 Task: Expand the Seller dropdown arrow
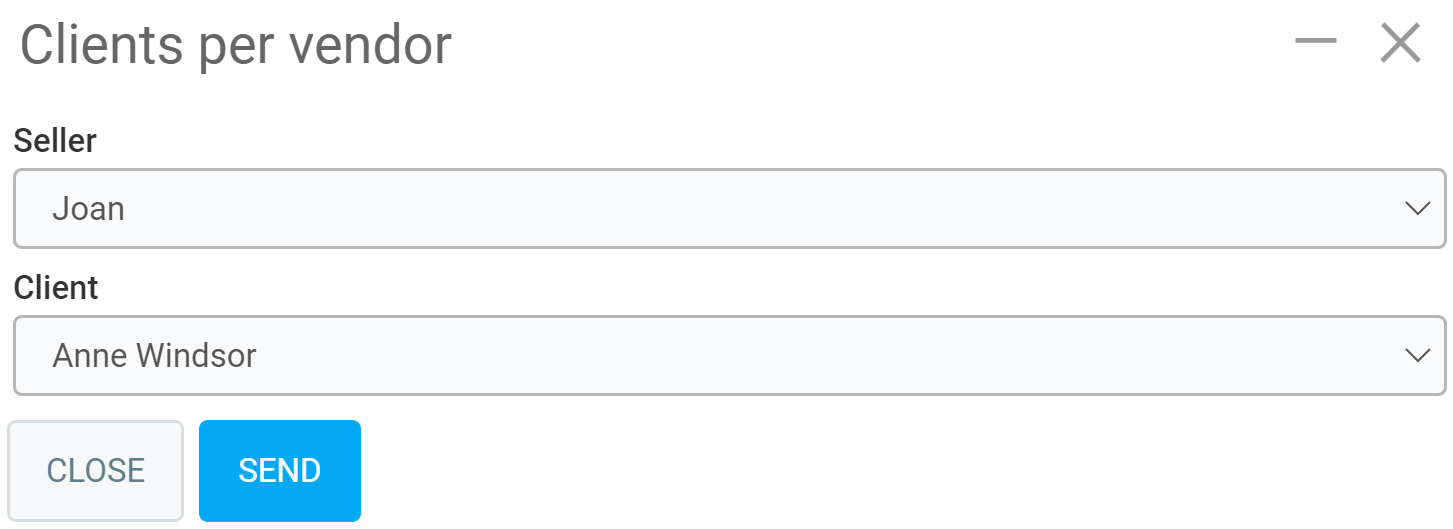point(1416,208)
